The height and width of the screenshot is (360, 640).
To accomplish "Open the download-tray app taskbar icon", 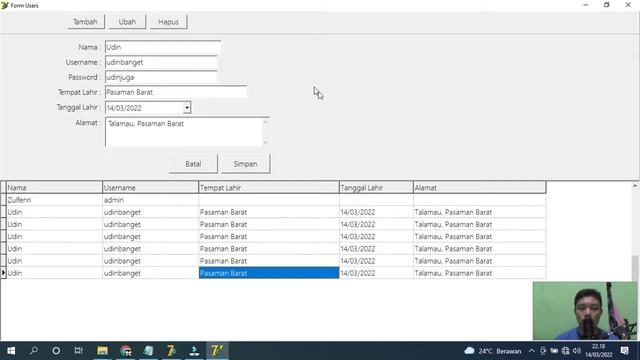I will tap(194, 351).
